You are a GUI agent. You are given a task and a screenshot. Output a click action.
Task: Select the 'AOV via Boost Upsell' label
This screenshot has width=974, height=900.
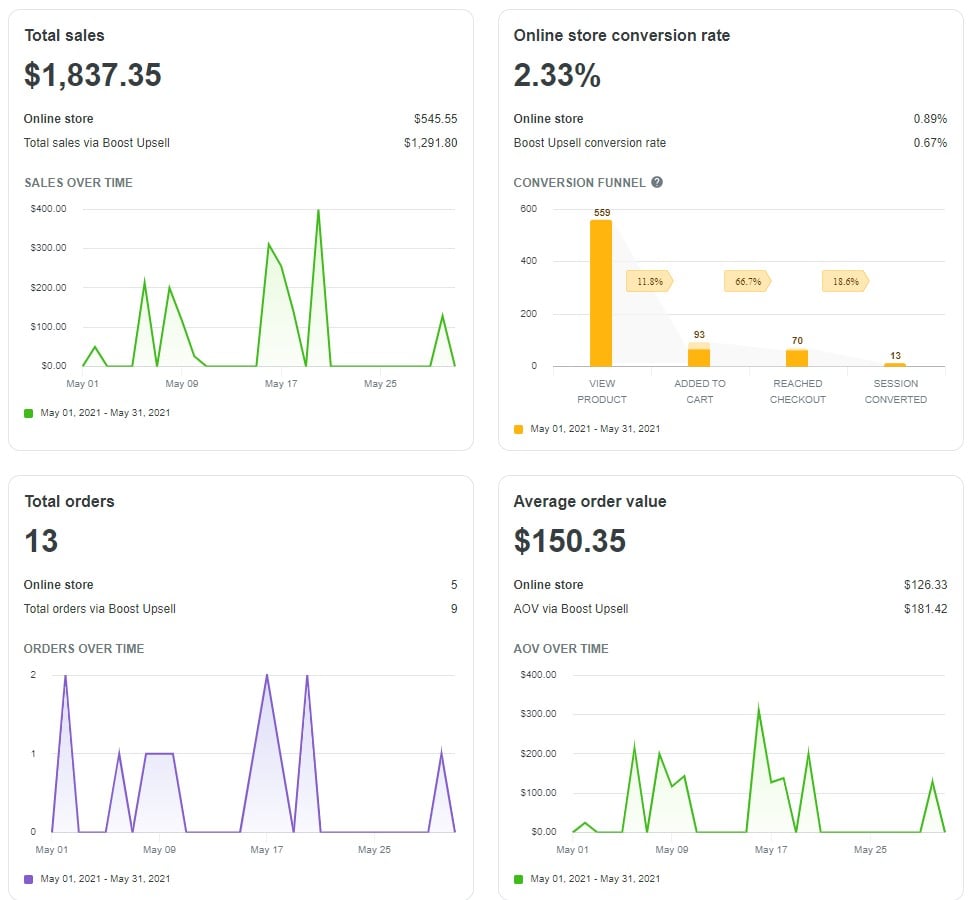(x=571, y=609)
